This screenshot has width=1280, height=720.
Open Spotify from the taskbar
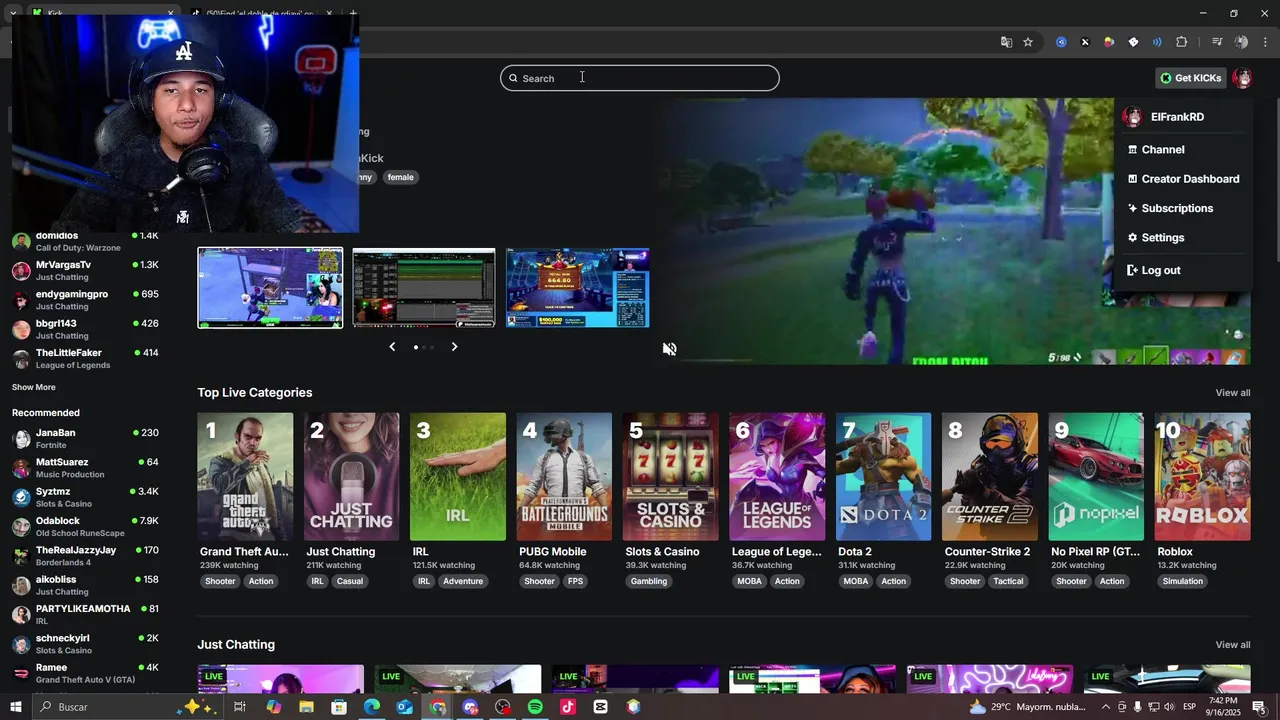[x=535, y=707]
